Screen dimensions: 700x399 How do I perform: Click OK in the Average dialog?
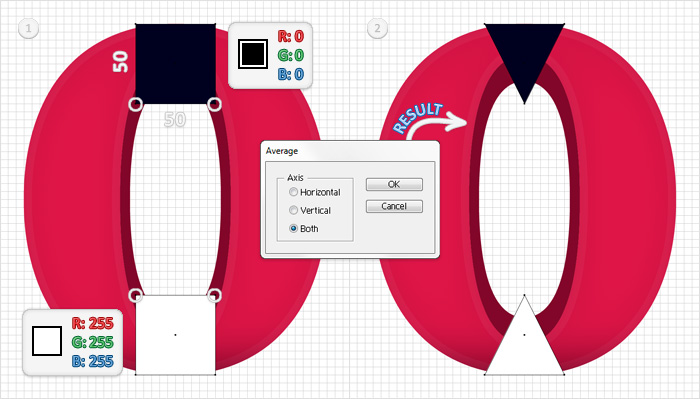(394, 184)
